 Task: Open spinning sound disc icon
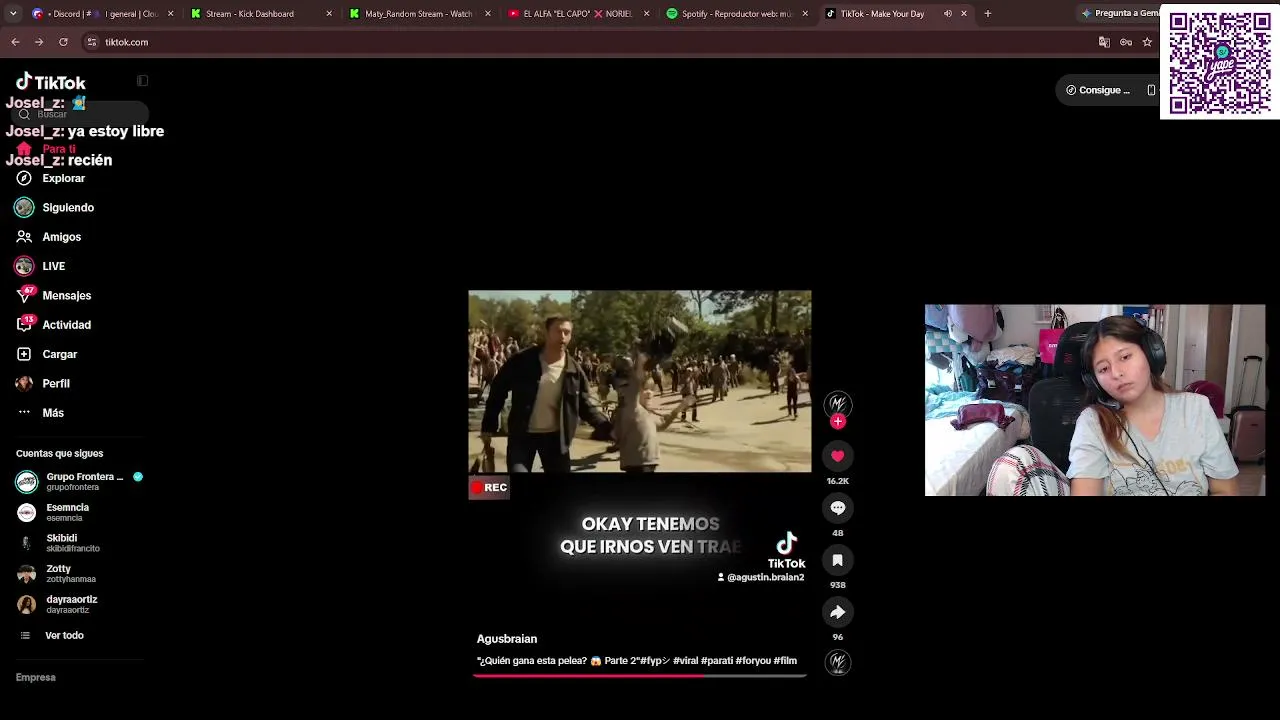point(838,662)
